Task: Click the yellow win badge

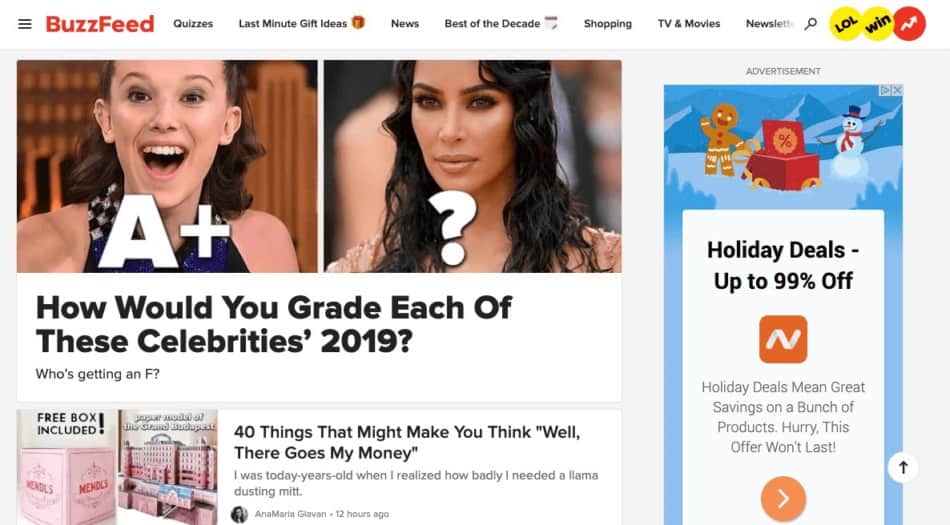Action: (x=877, y=24)
